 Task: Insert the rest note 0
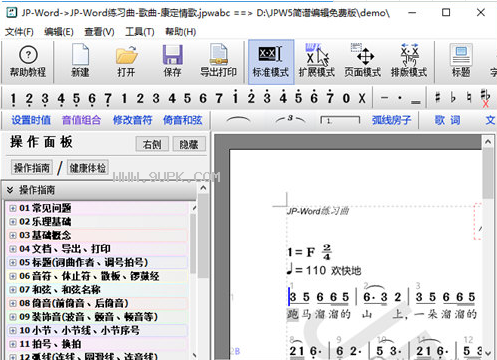click(346, 98)
